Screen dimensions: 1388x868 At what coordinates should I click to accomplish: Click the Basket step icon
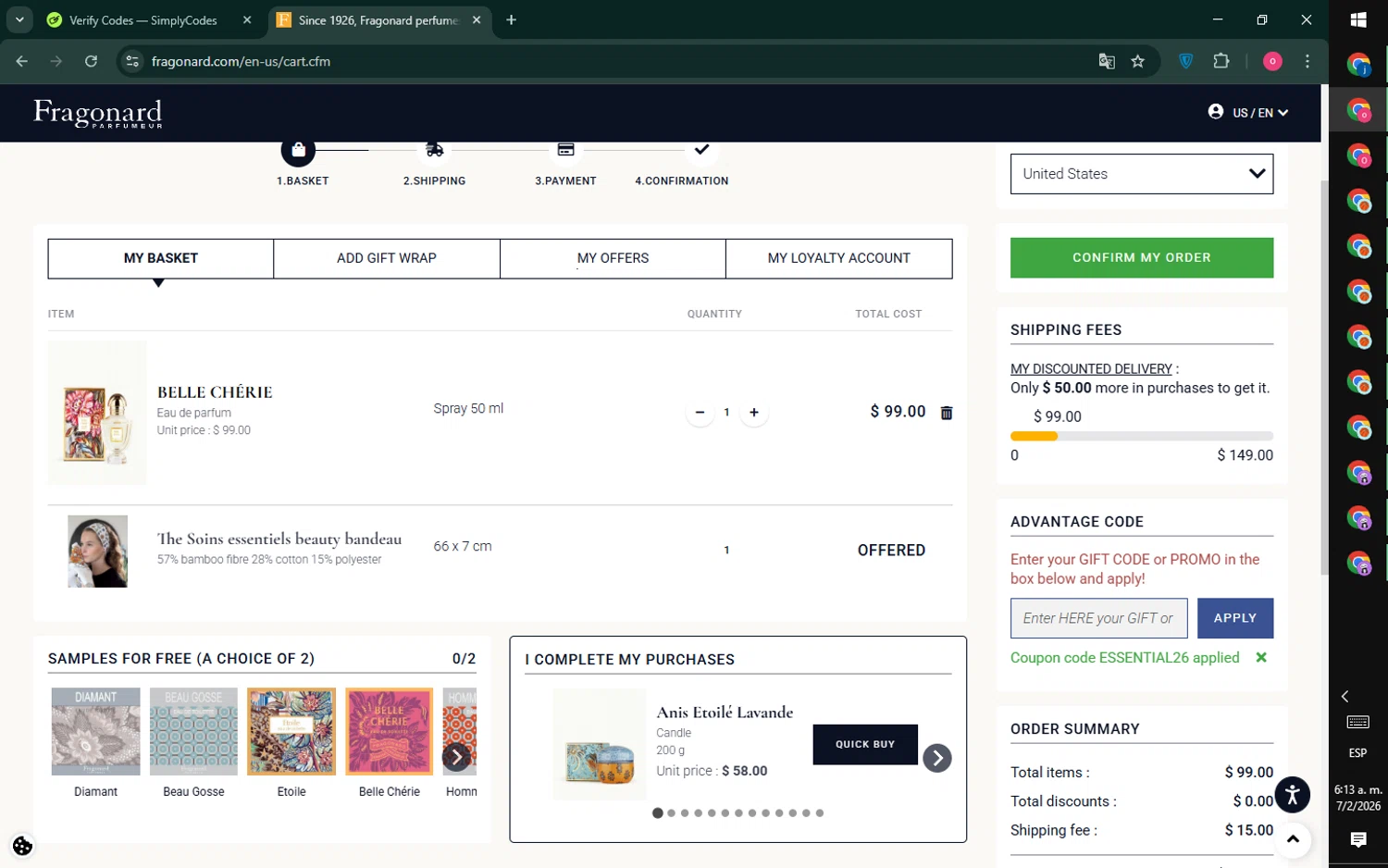[x=298, y=150]
